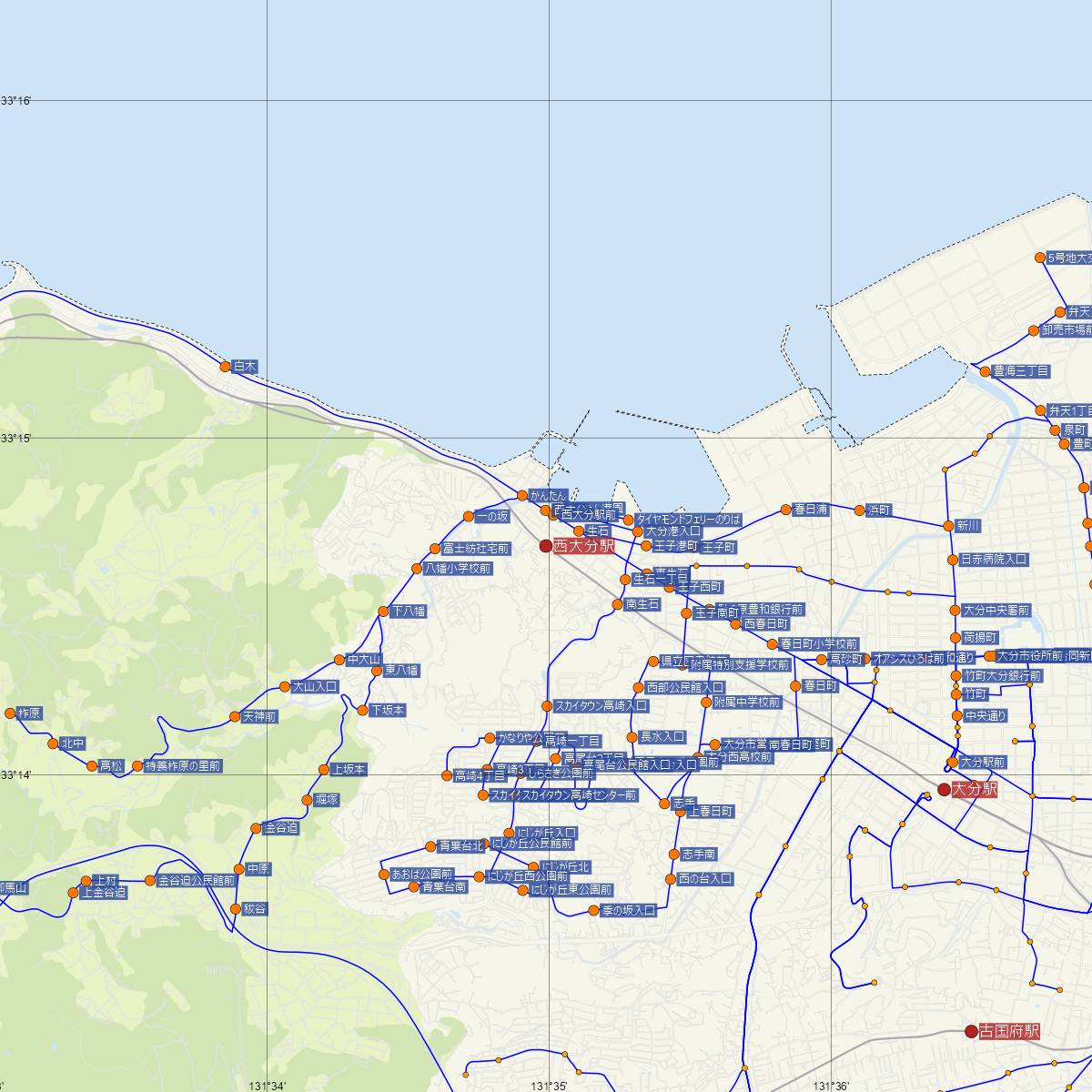Image resolution: width=1092 pixels, height=1092 pixels.
Task: Click the 季の坂入口 bus stop marker
Action: click(x=594, y=910)
